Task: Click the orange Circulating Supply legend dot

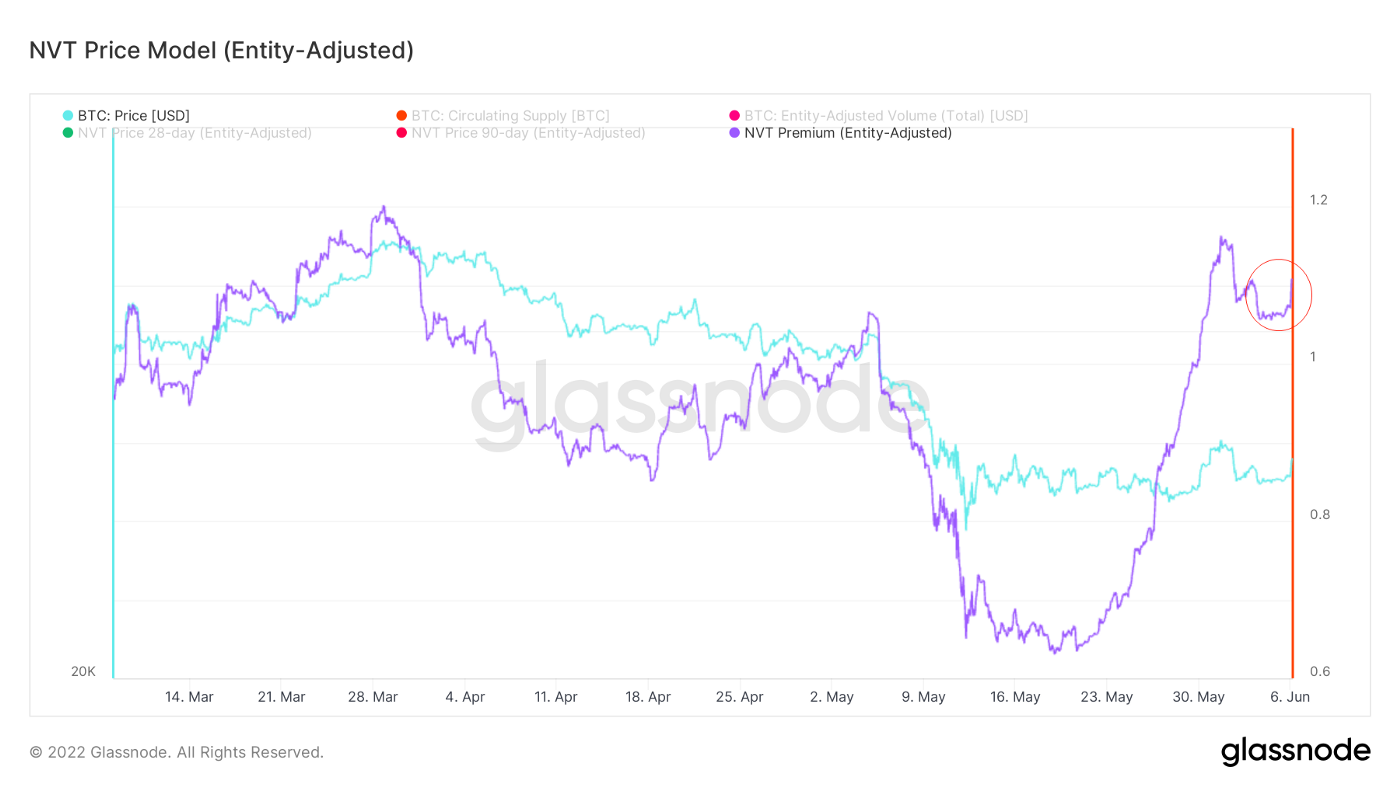Action: coord(401,116)
